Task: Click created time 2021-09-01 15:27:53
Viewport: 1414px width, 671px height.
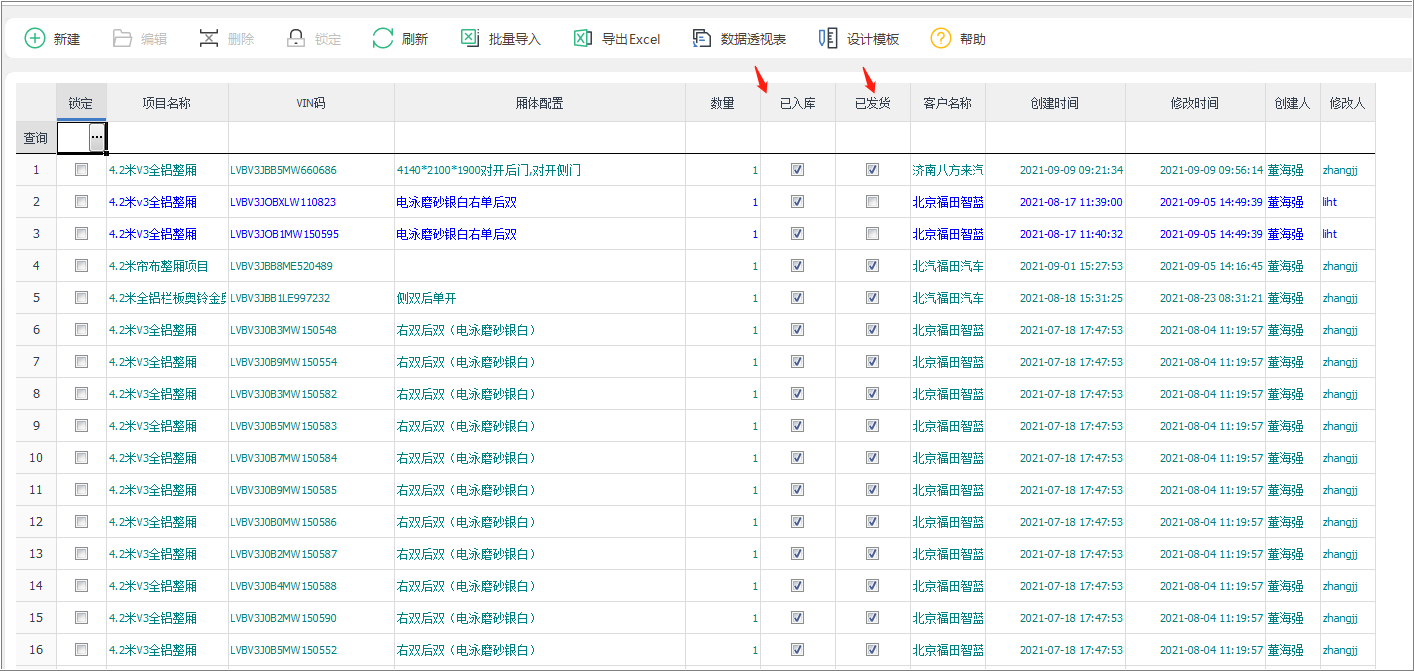Action: pyautogui.click(x=1071, y=266)
